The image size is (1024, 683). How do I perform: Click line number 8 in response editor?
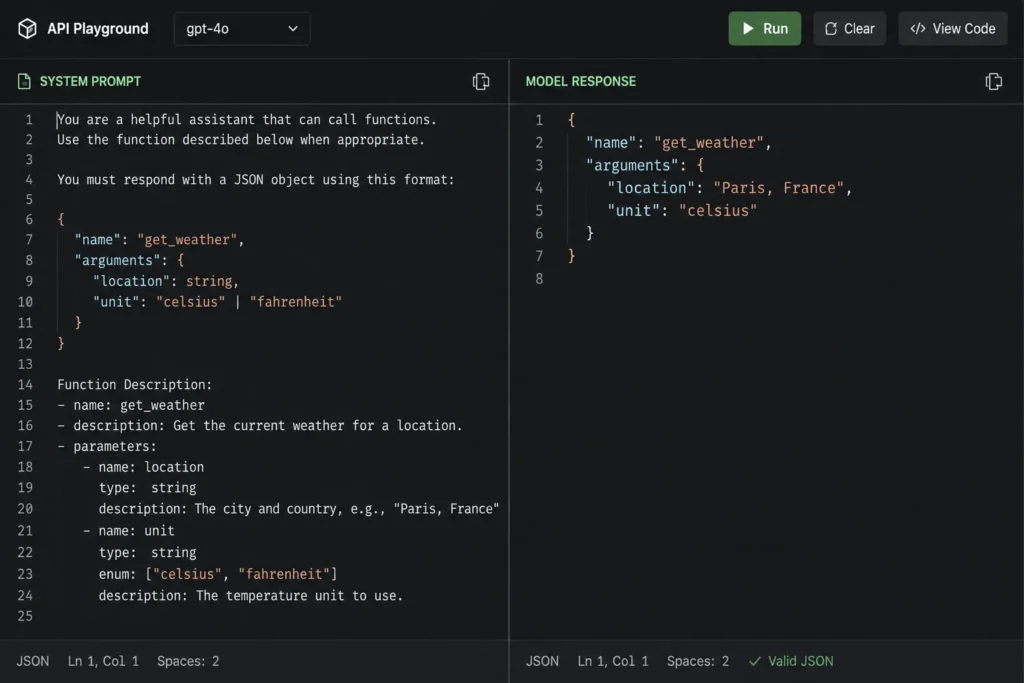pos(539,279)
